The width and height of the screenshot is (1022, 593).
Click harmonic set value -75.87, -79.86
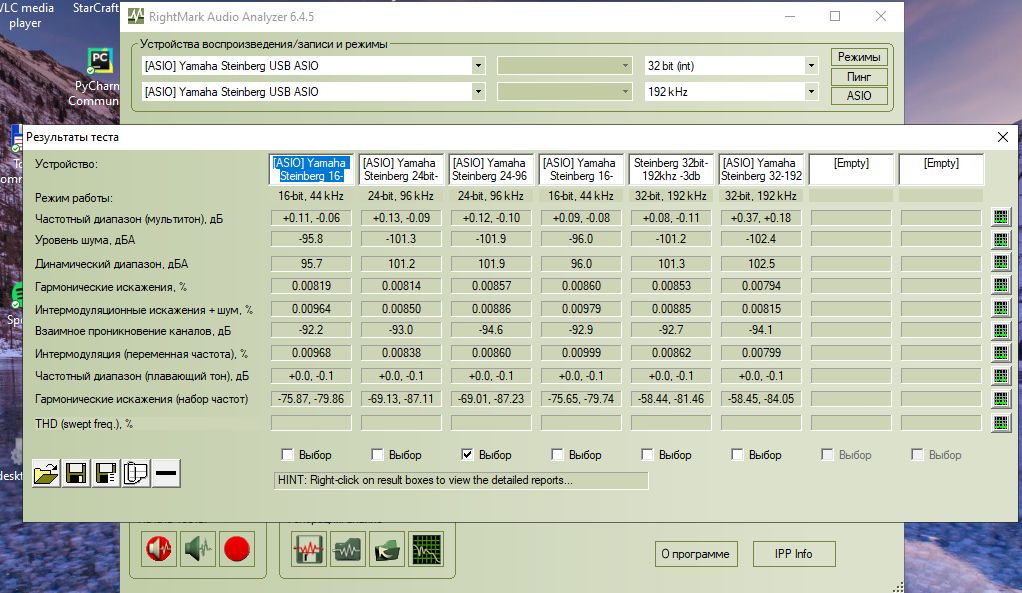tap(311, 399)
